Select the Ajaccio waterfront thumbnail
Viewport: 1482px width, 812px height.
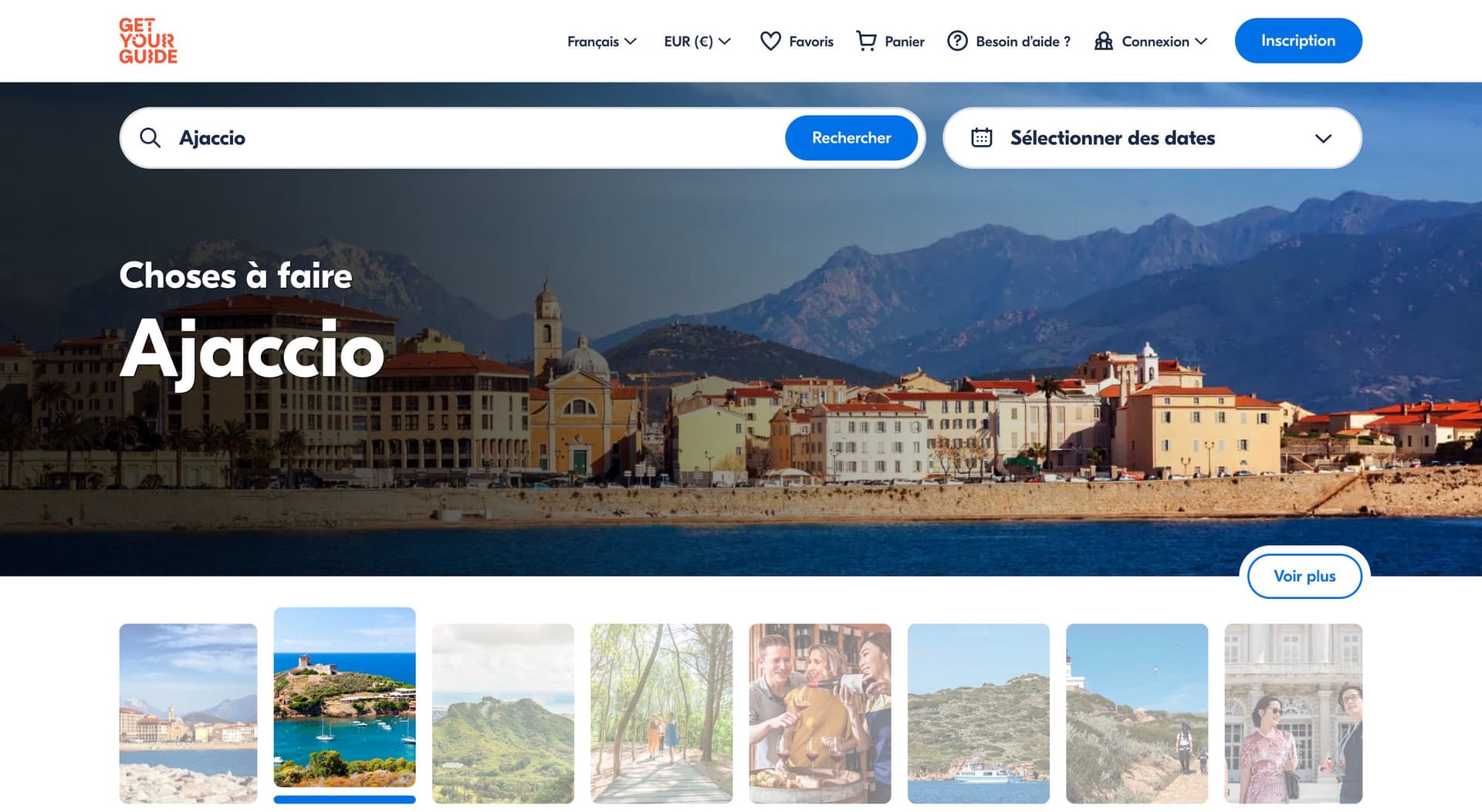click(188, 713)
